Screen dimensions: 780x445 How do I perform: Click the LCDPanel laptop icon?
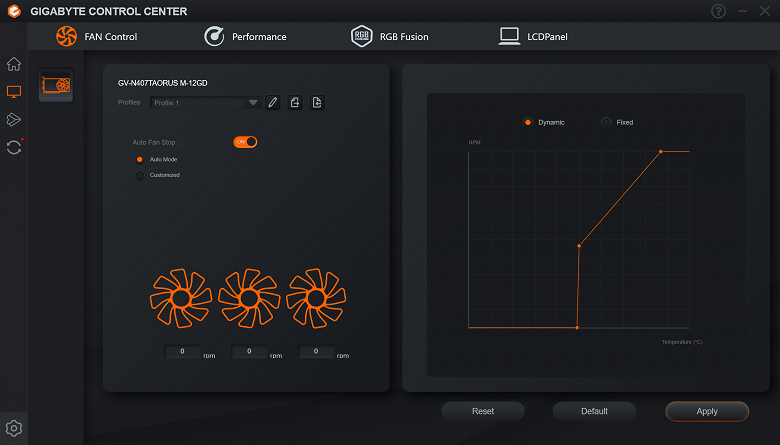[509, 36]
